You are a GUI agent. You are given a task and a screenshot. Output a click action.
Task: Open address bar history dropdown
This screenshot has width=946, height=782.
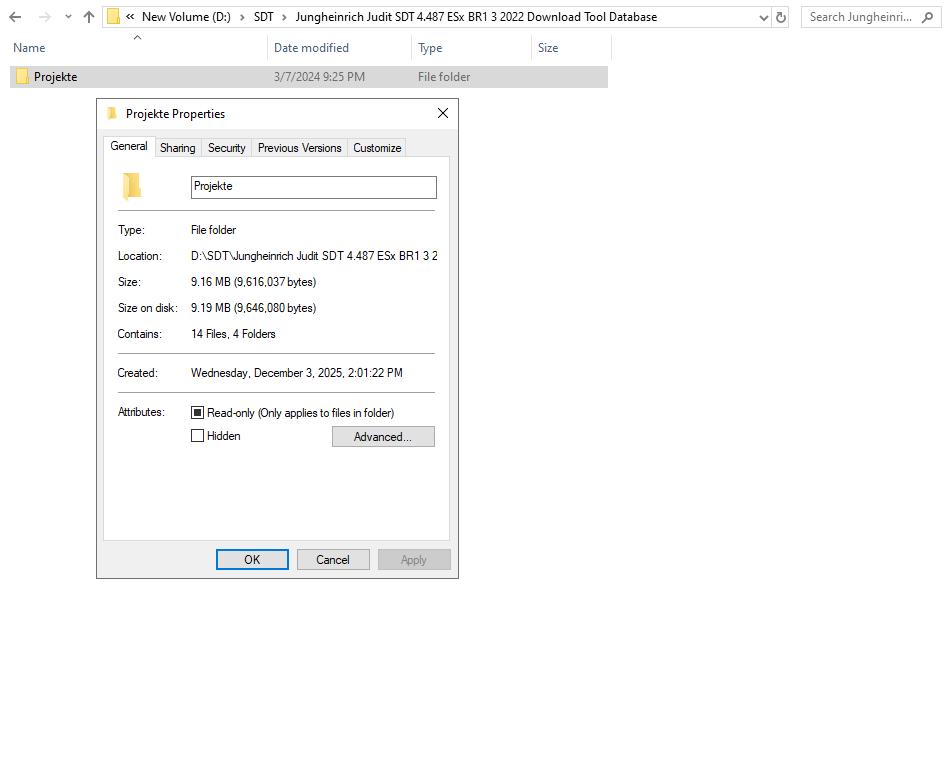coord(763,17)
